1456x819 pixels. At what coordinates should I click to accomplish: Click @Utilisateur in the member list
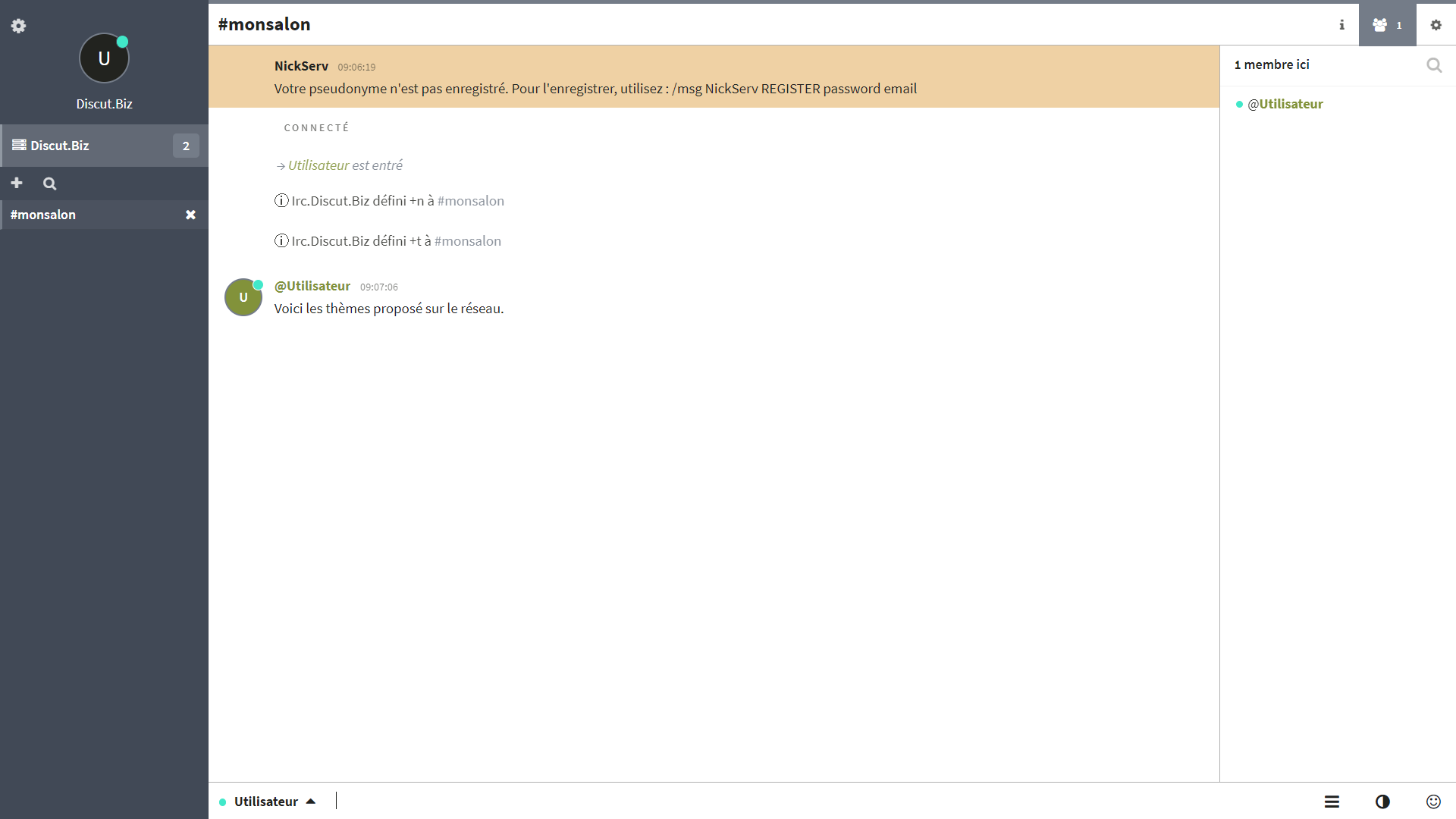pyautogui.click(x=1285, y=105)
